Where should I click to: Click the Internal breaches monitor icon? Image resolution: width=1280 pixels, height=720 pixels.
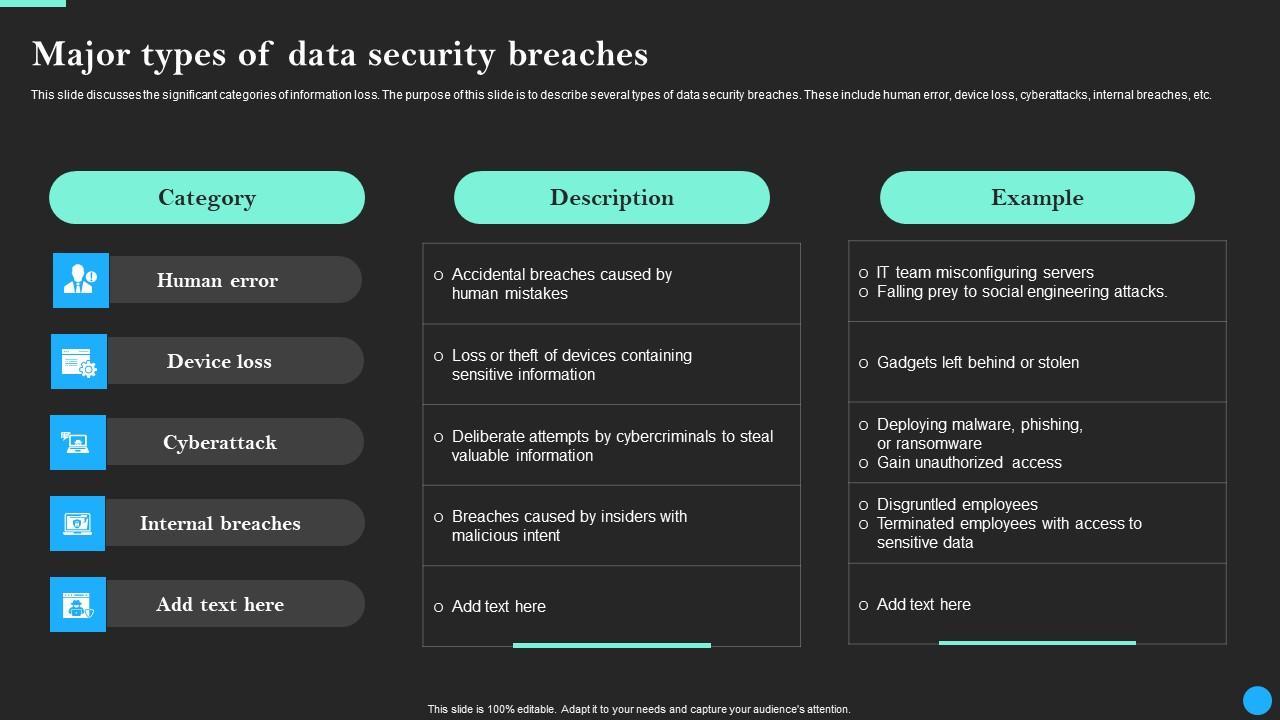point(77,523)
